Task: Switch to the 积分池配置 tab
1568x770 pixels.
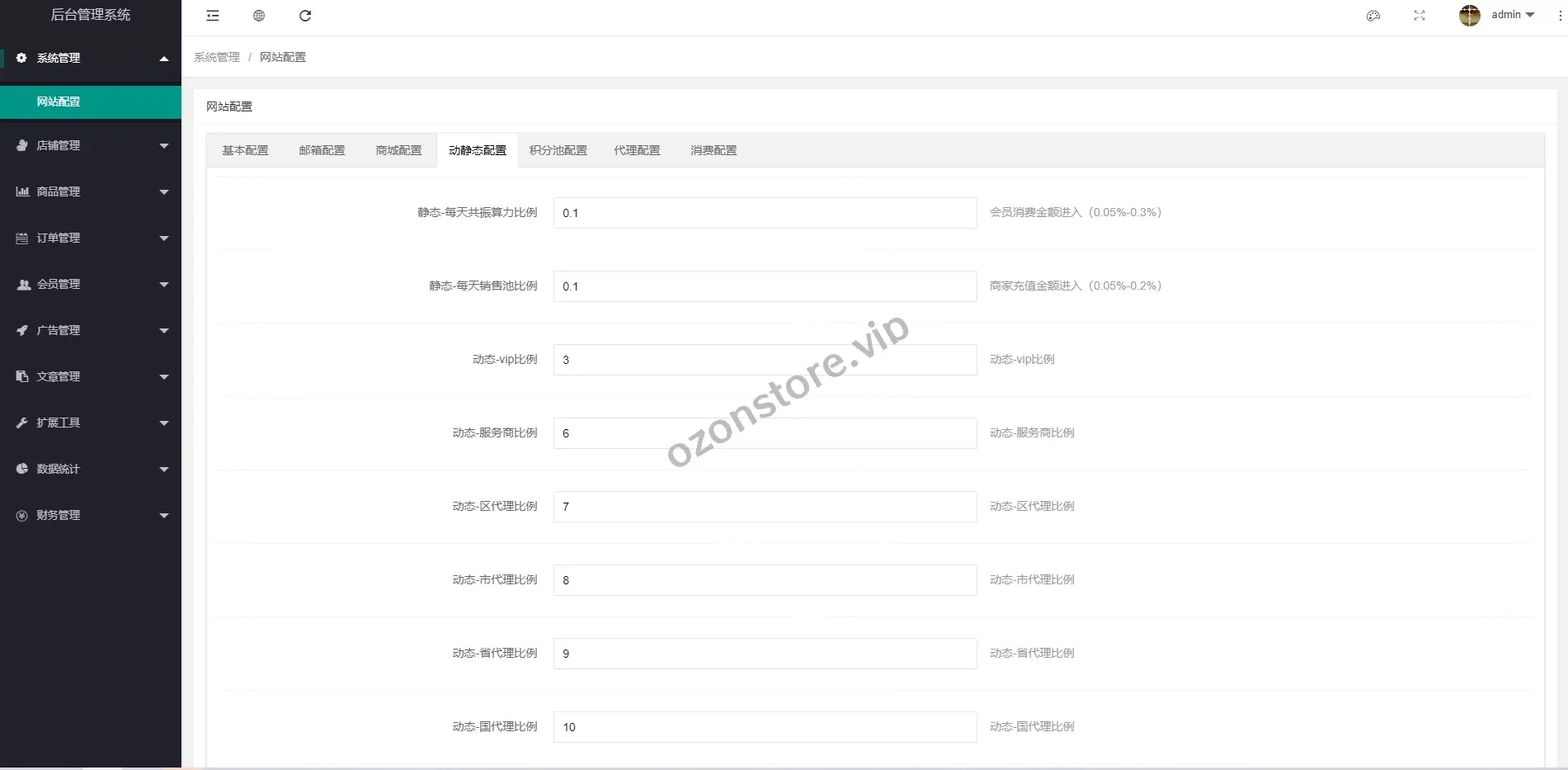Action: (x=558, y=150)
